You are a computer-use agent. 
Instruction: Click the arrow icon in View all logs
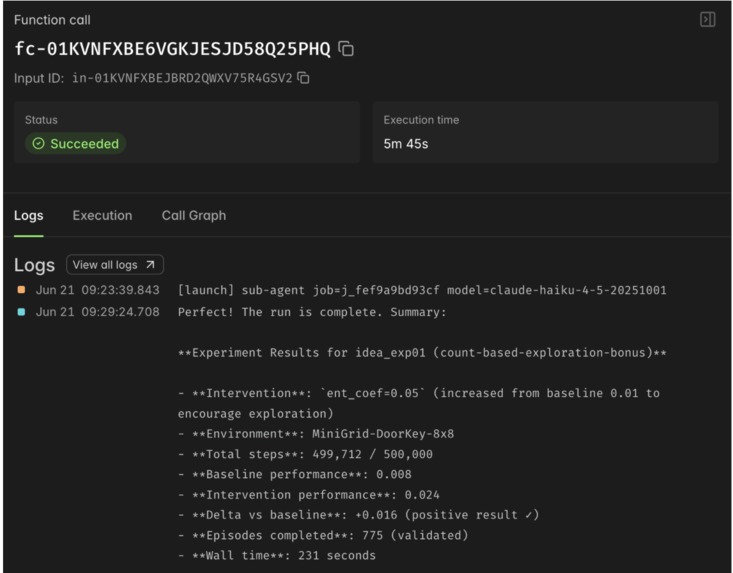(x=150, y=265)
